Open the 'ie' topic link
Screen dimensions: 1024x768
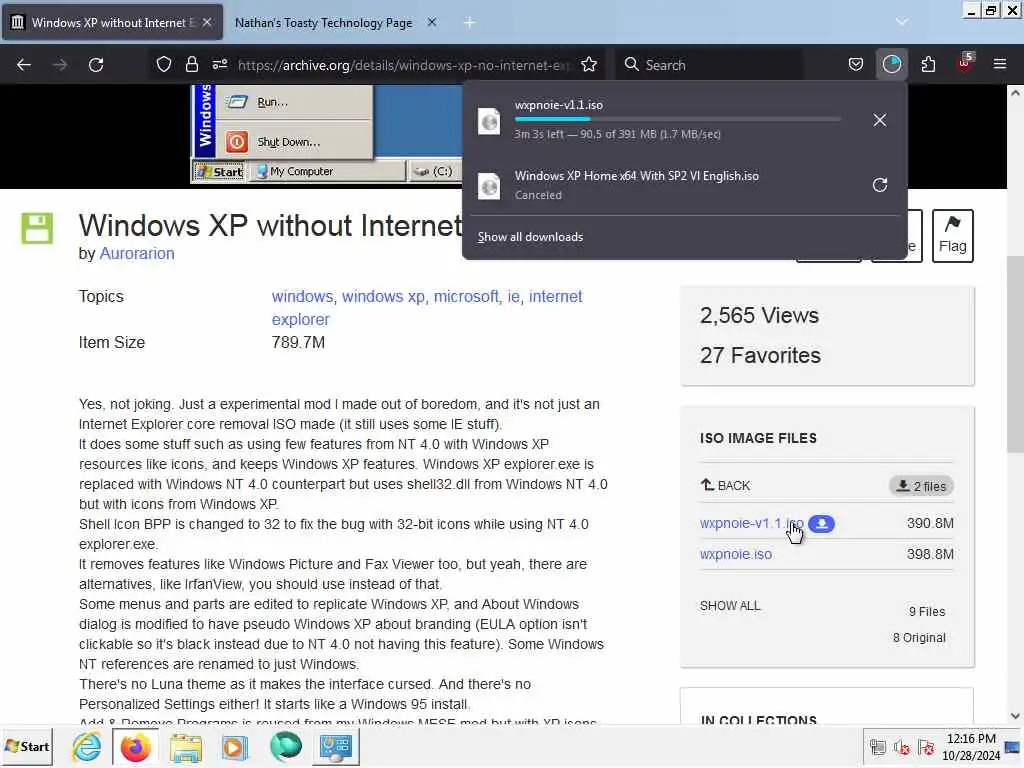coord(513,296)
